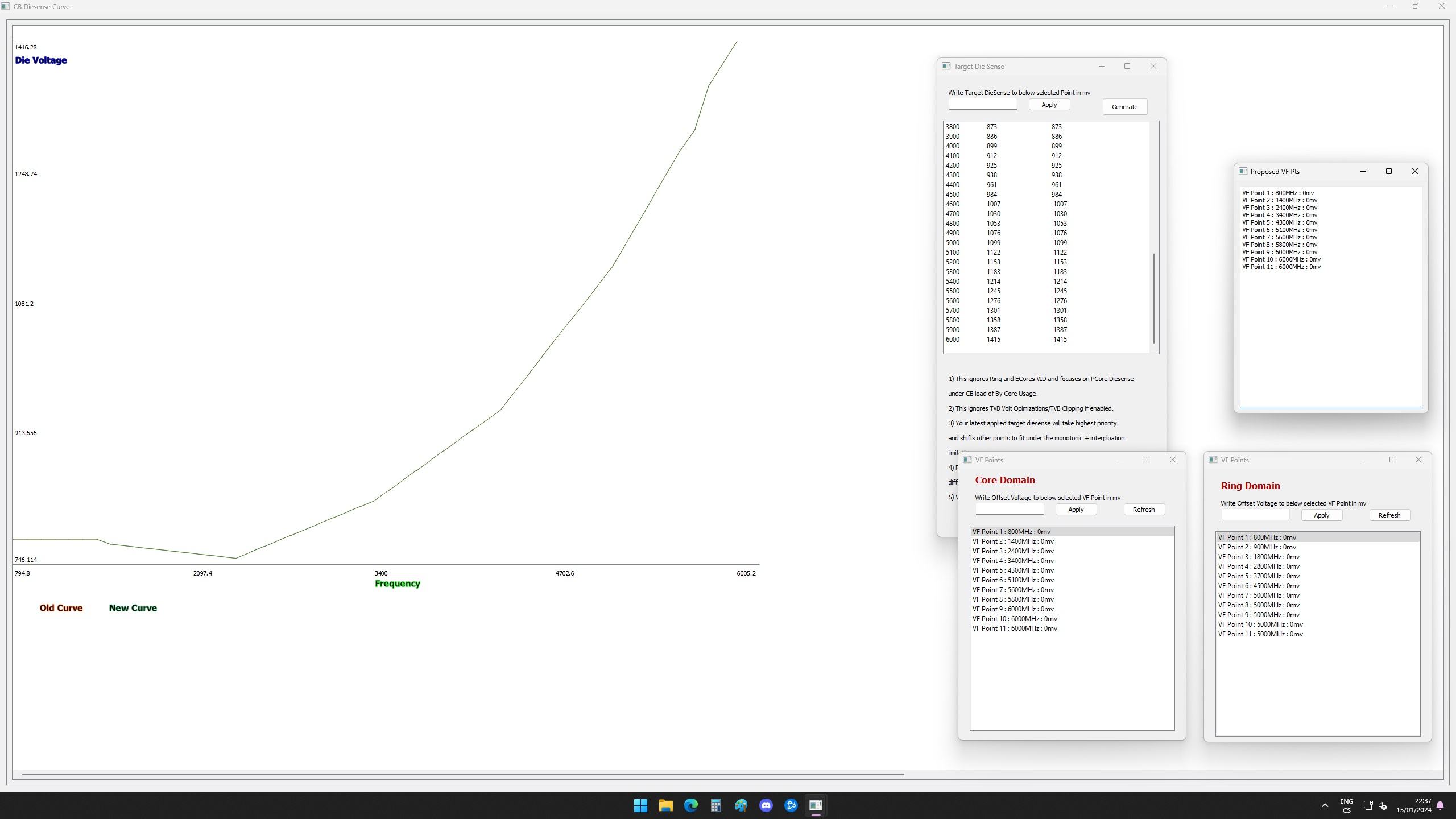Open Discord from the taskbar

(x=766, y=805)
